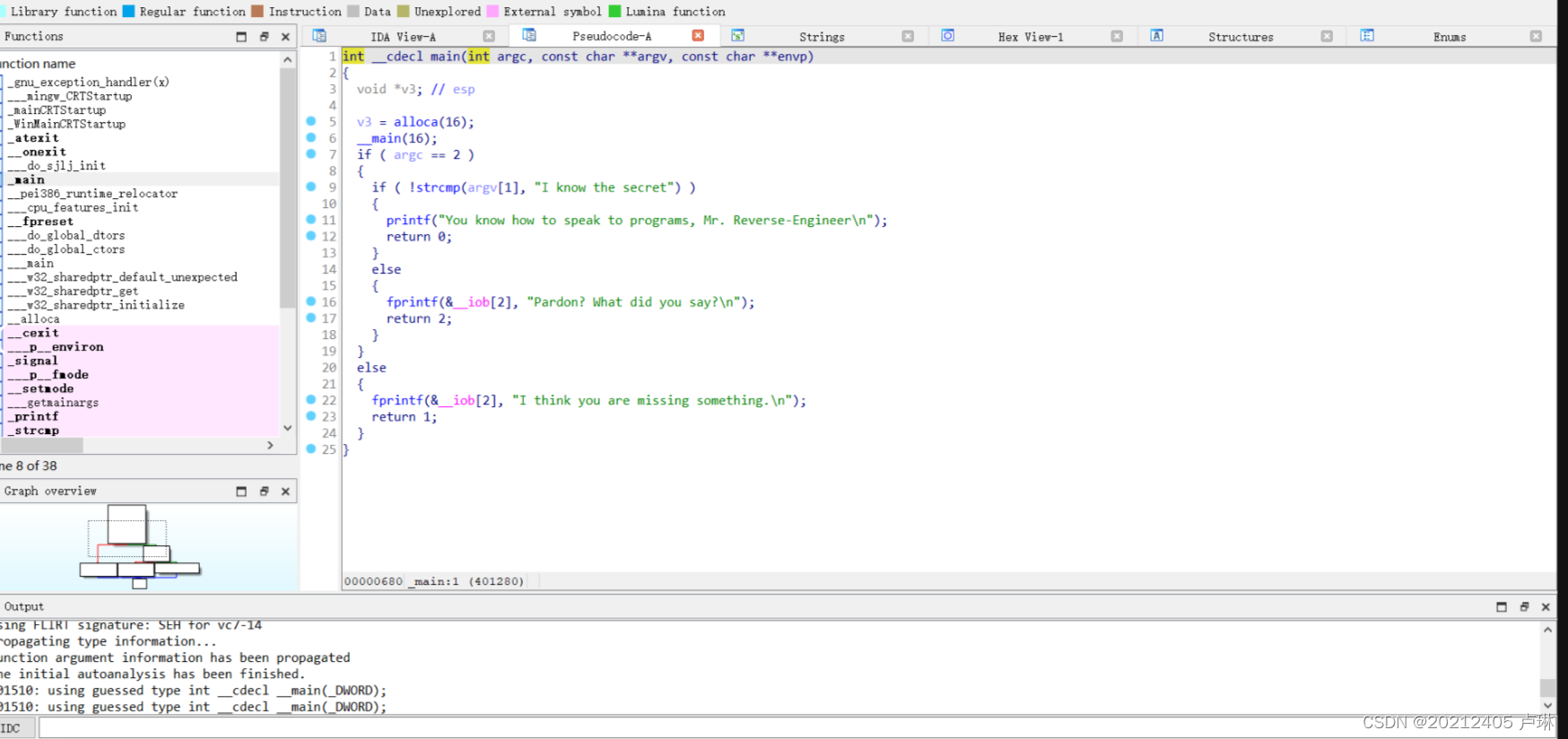Screen dimensions: 1568x739
Task: Toggle breakpoint dot on line 5
Action: coord(311,121)
